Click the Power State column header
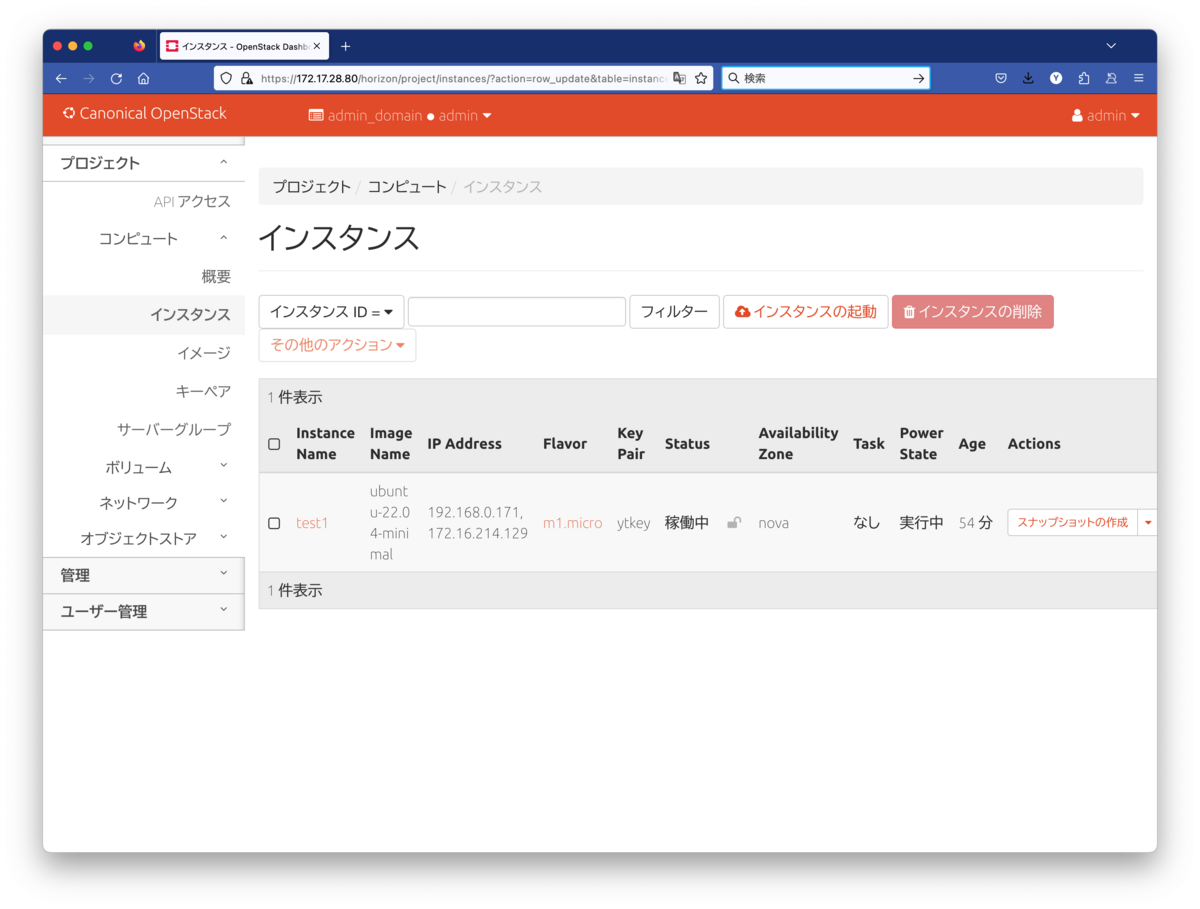The height and width of the screenshot is (909, 1200). tap(921, 444)
